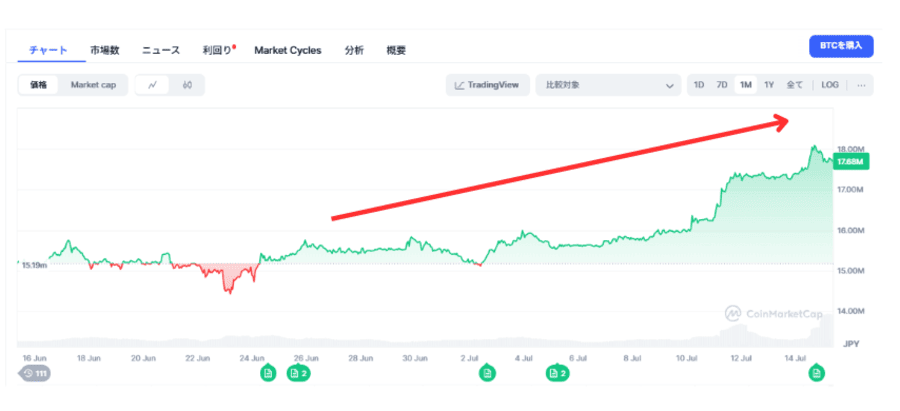Click the JPY currency label
The height and width of the screenshot is (411, 900).
tap(851, 344)
